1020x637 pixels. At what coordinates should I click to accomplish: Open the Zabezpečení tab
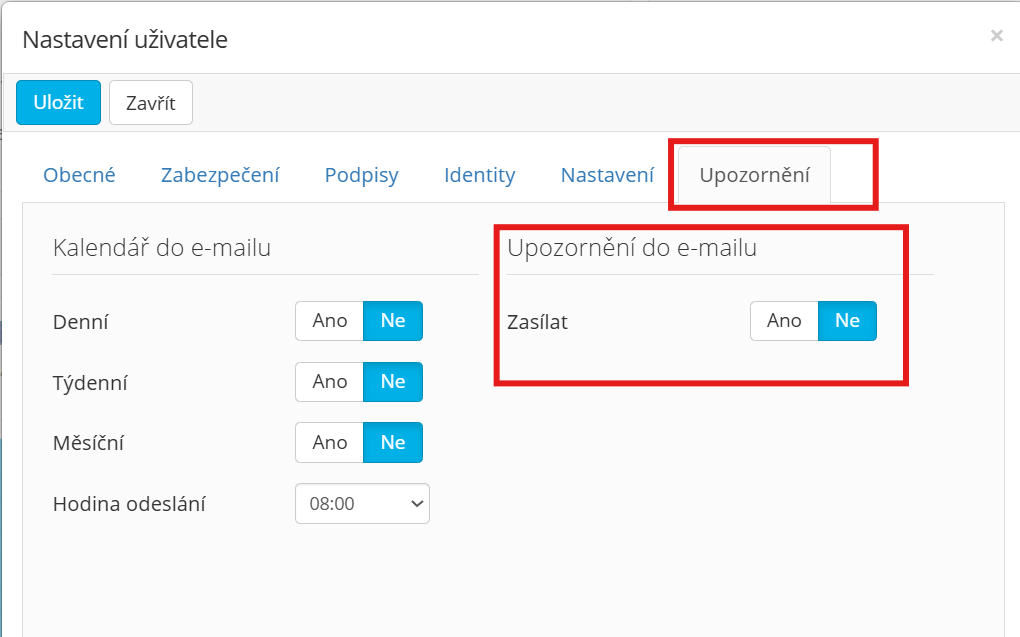(220, 175)
